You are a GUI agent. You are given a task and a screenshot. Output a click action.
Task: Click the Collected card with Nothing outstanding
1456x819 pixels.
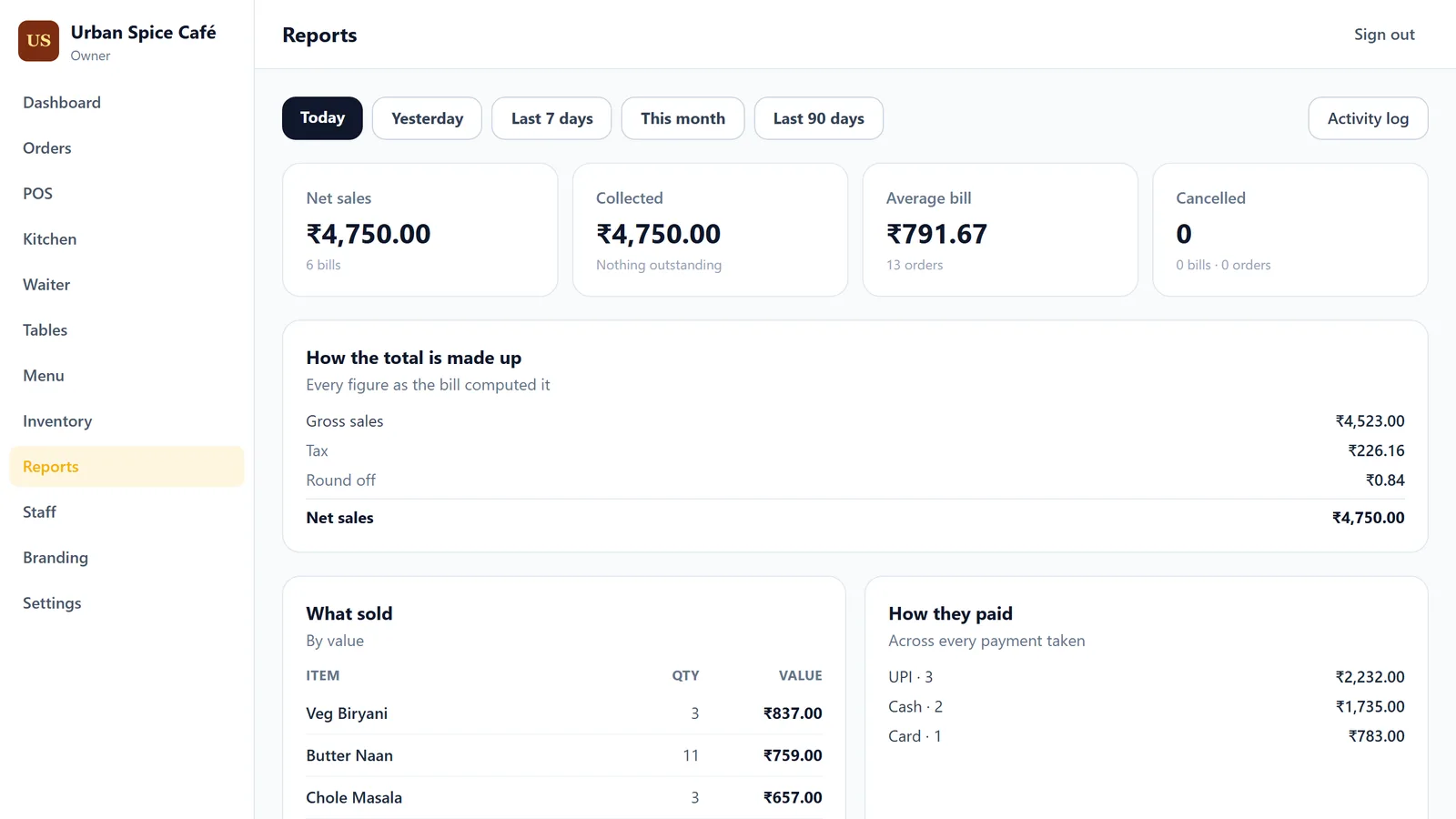(x=710, y=229)
